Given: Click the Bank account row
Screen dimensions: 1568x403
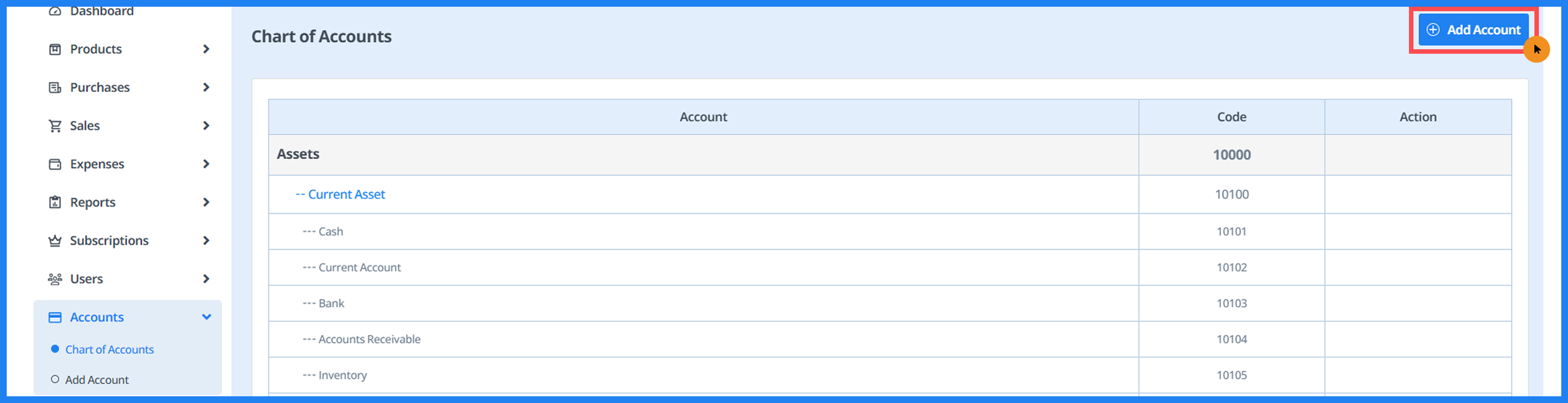Looking at the screenshot, I should click(x=890, y=304).
